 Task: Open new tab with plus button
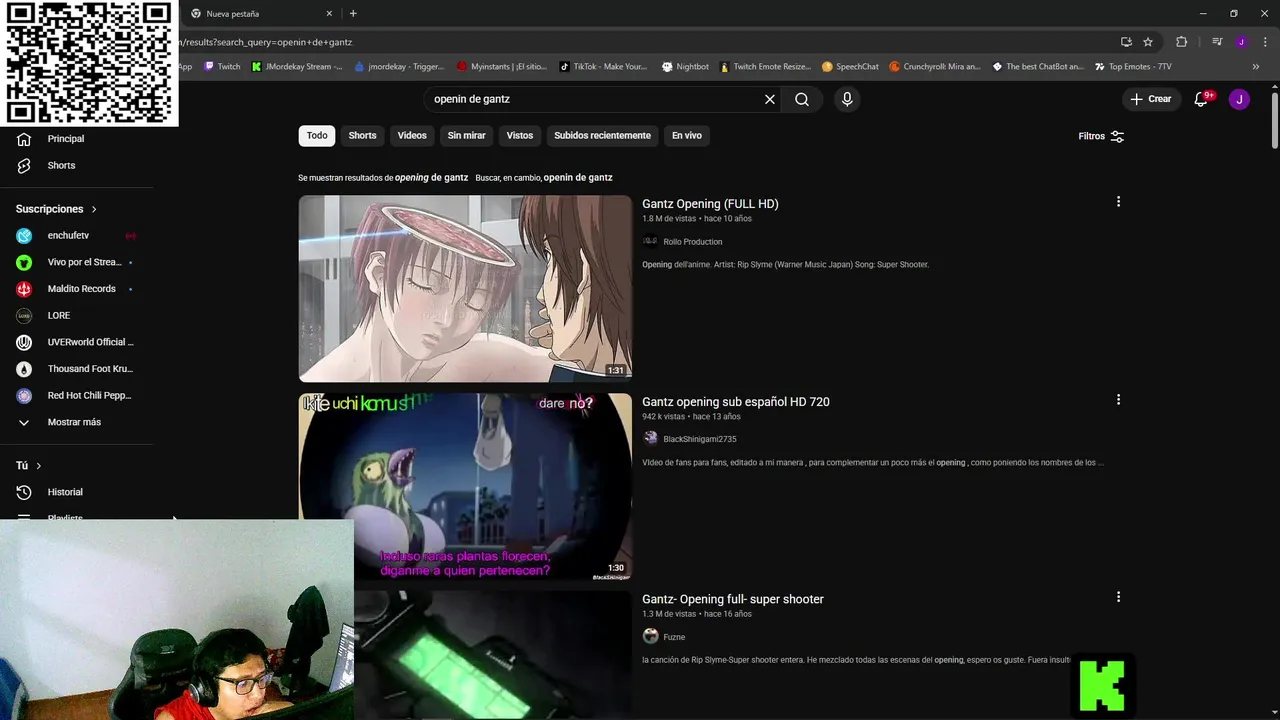coord(353,14)
